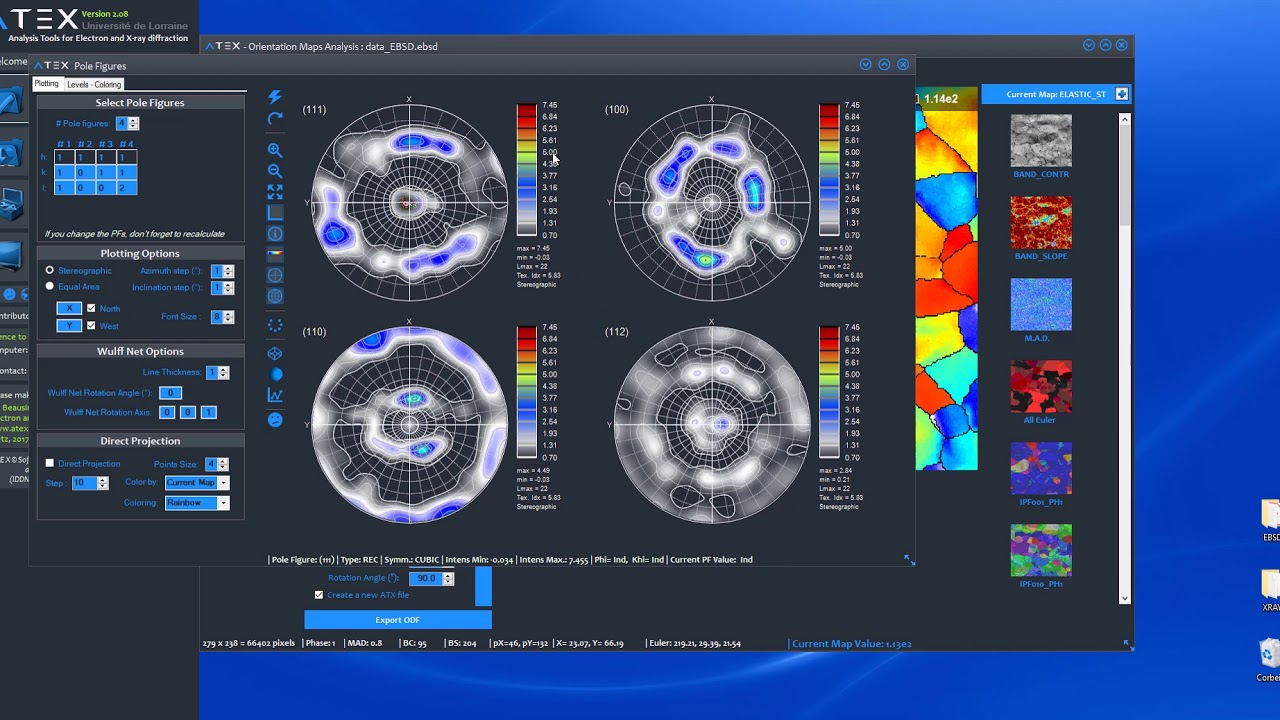Click the Orientation Maps window down chevron
The width and height of the screenshot is (1280, 720).
(1089, 45)
